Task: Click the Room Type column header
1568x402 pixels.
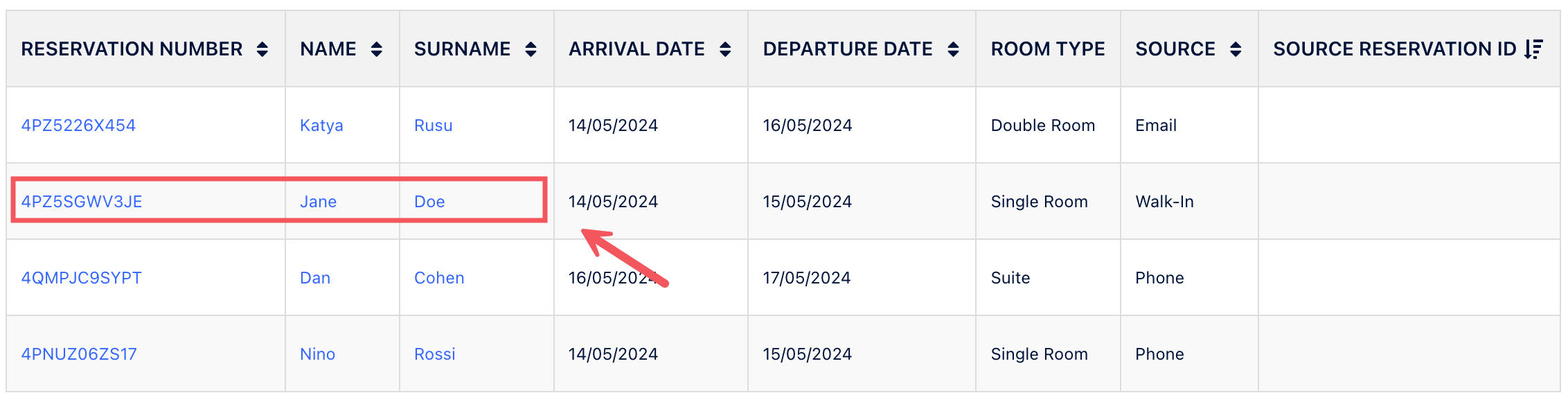Action: coord(1047,49)
